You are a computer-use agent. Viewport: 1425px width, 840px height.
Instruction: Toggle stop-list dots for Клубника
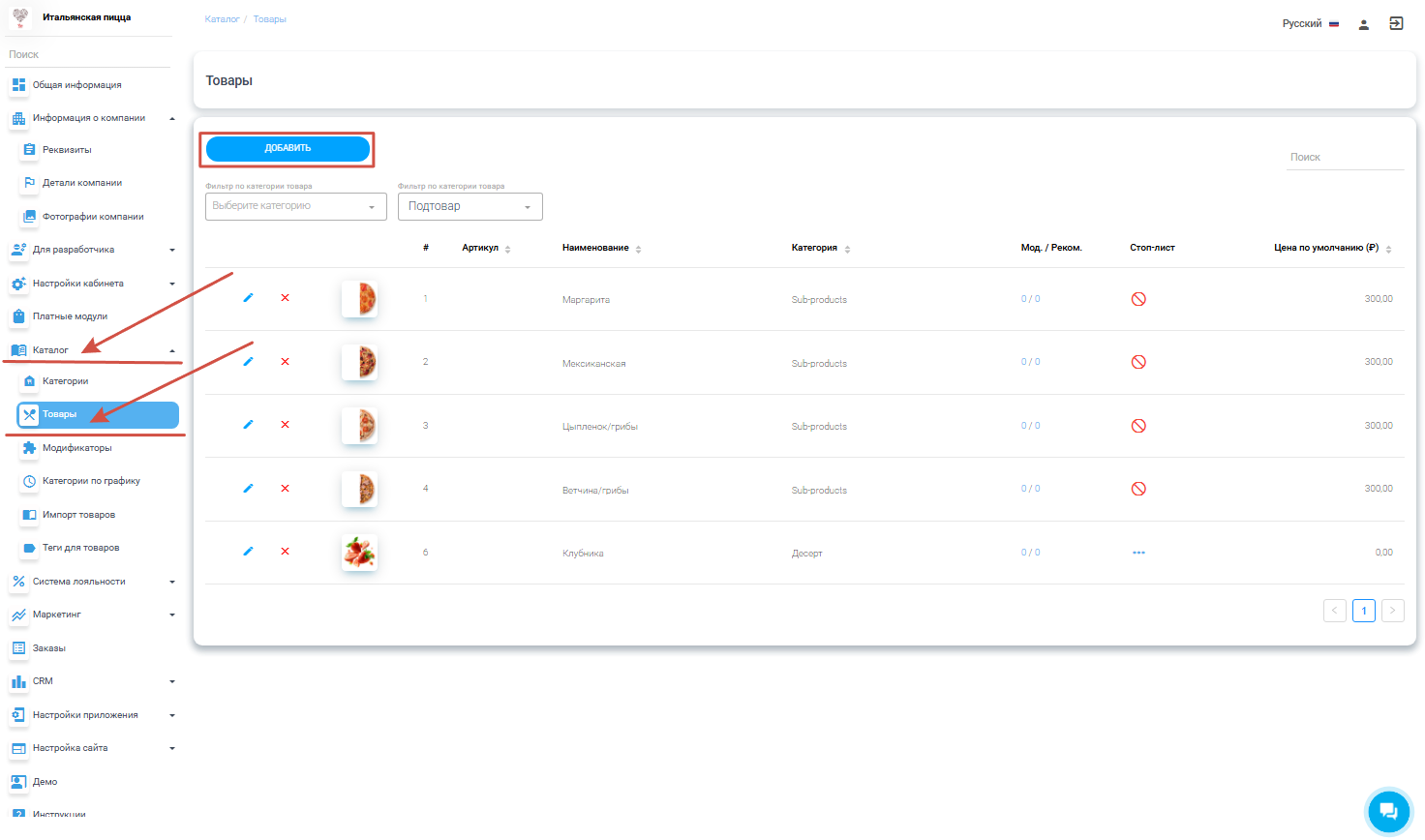coord(1138,553)
